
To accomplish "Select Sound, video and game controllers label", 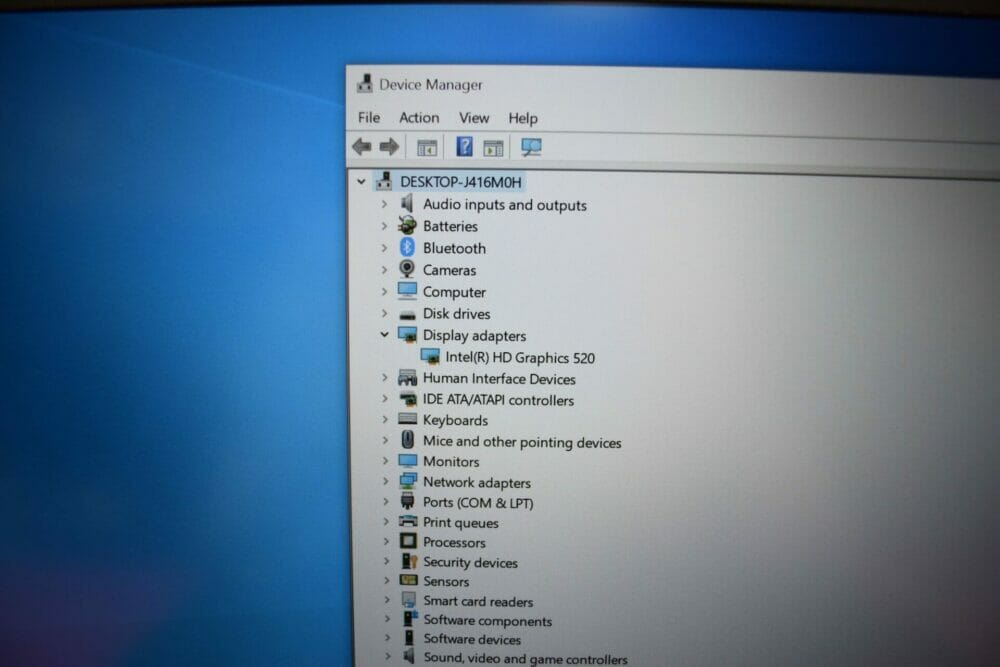I will coord(526,659).
